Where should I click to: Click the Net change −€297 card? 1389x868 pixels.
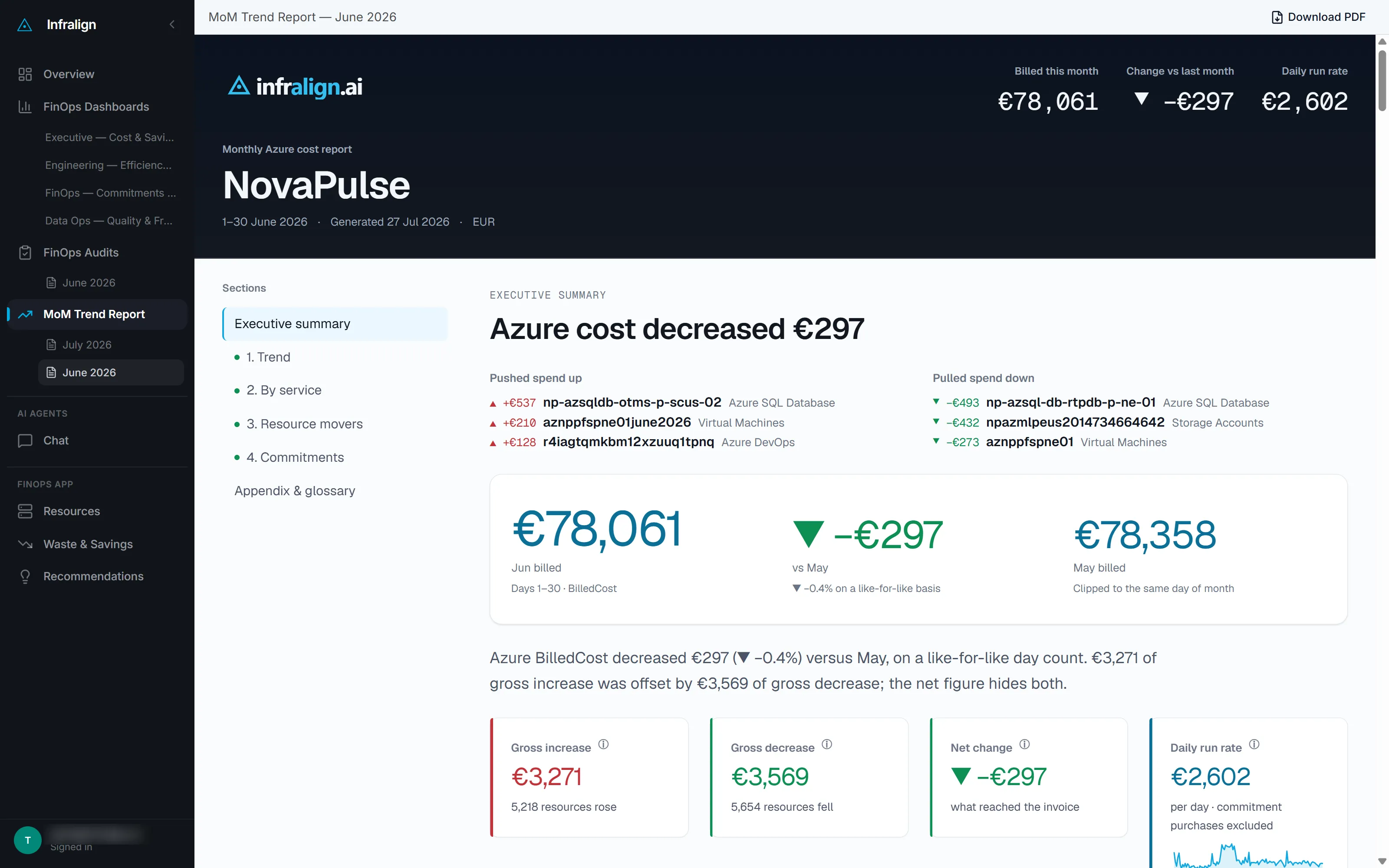pyautogui.click(x=1029, y=777)
